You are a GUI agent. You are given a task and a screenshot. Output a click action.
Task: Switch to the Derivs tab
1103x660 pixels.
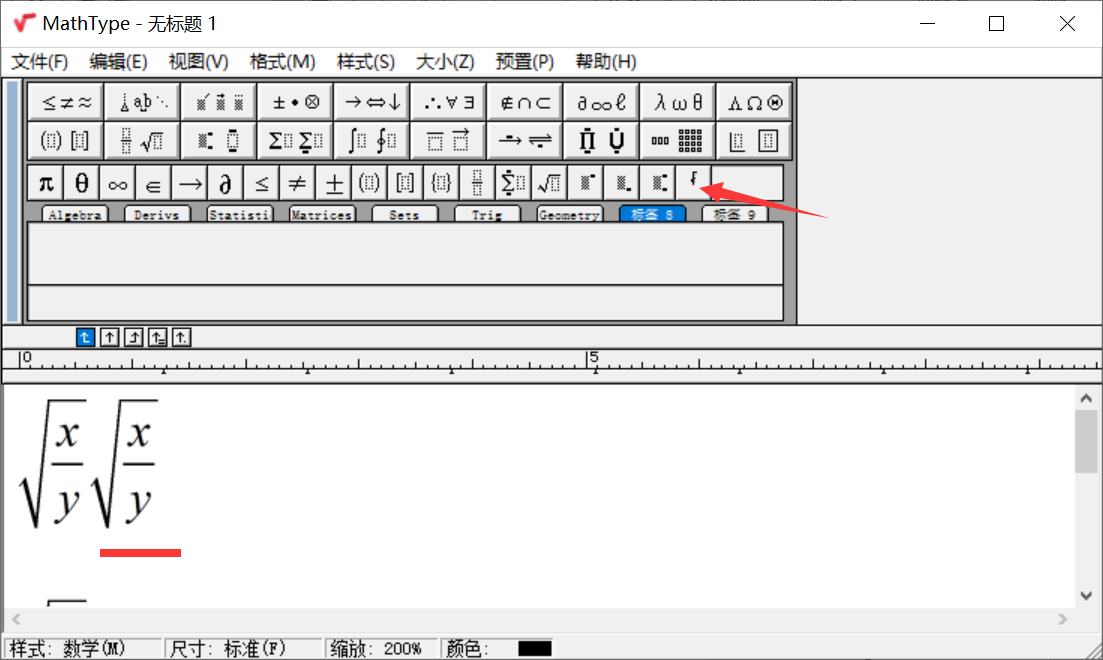click(157, 215)
